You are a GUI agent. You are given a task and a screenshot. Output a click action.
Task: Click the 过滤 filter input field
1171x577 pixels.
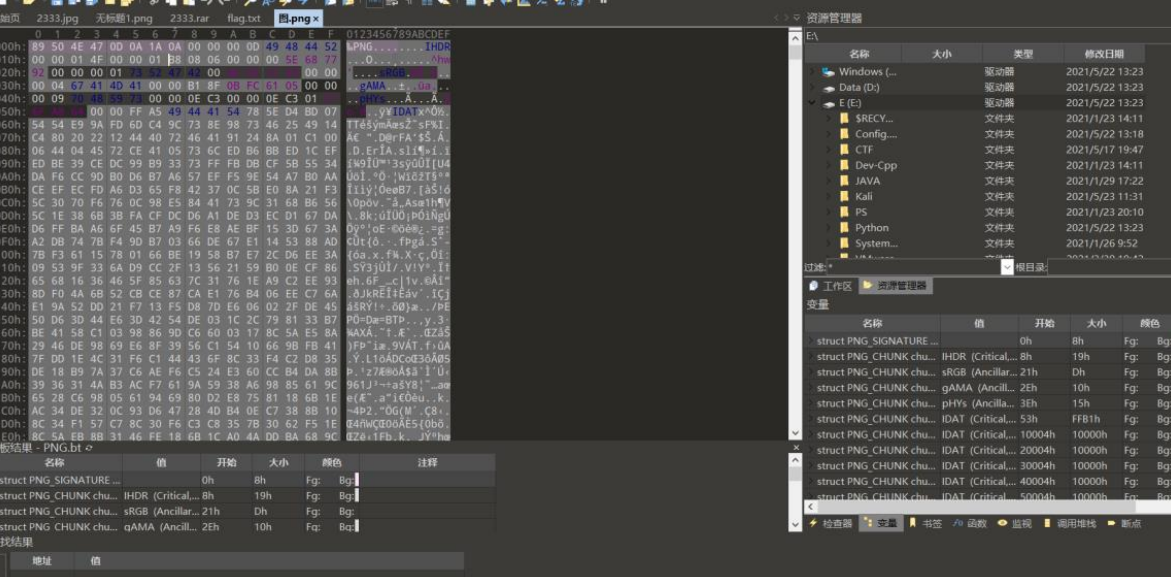913,267
